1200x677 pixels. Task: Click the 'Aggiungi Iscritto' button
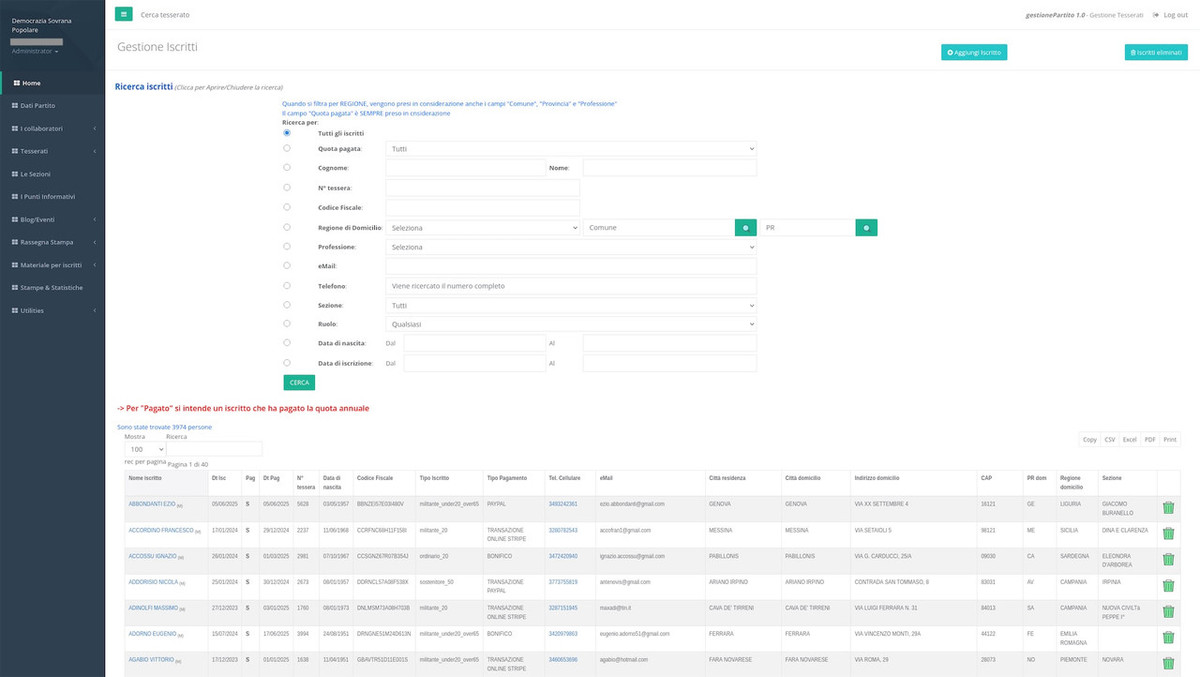coord(973,52)
